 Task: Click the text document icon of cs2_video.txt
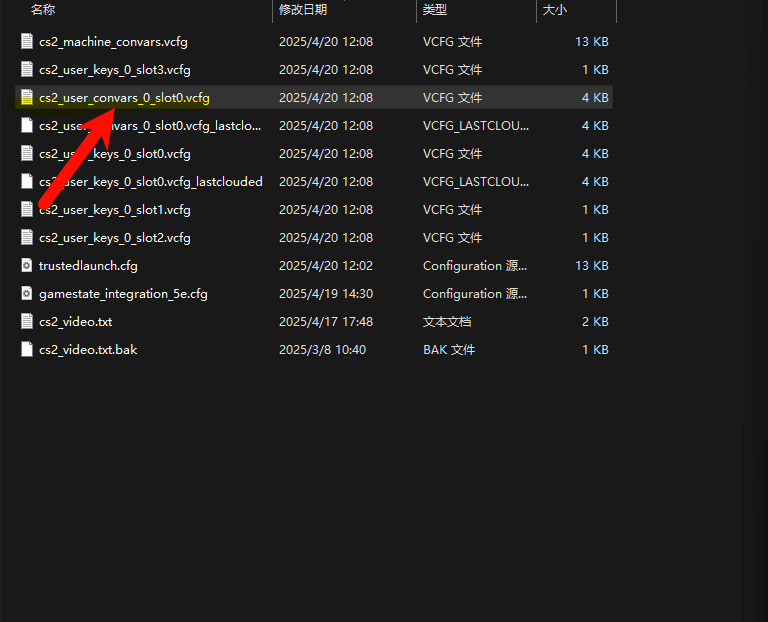point(27,321)
